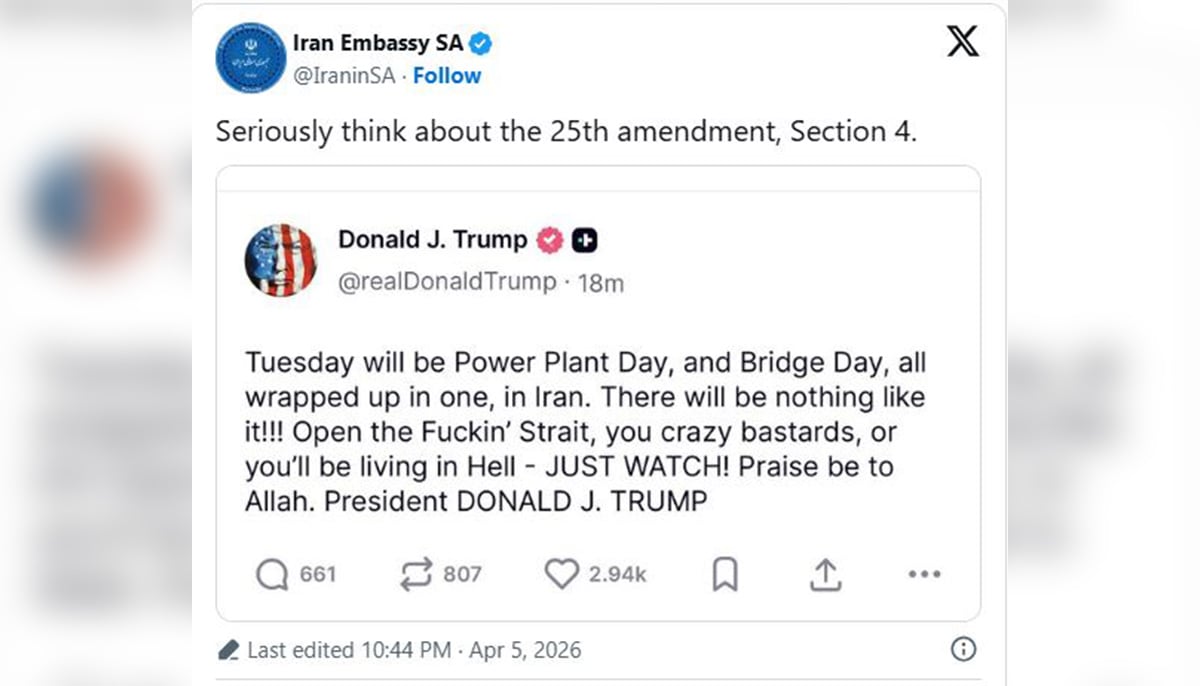
Task: Open the three-dot more options menu
Action: pos(923,573)
